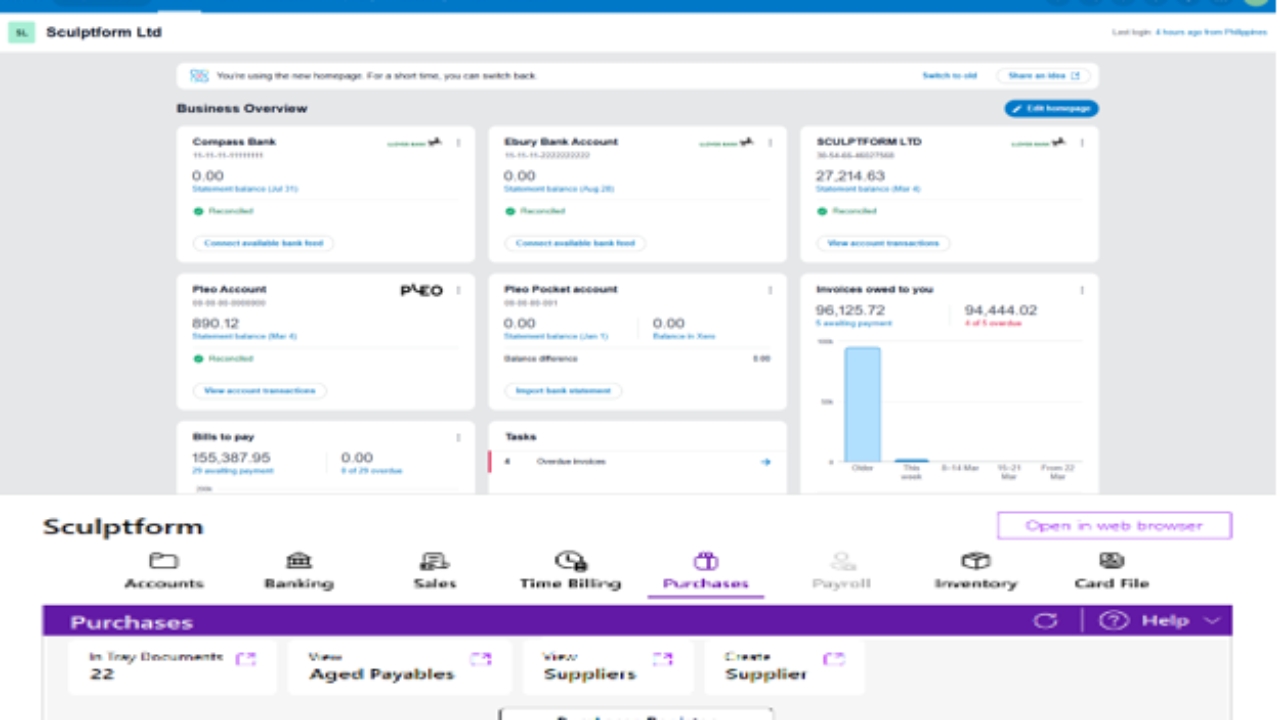Select the Purchases tab
The height and width of the screenshot is (720, 1280).
[x=706, y=571]
